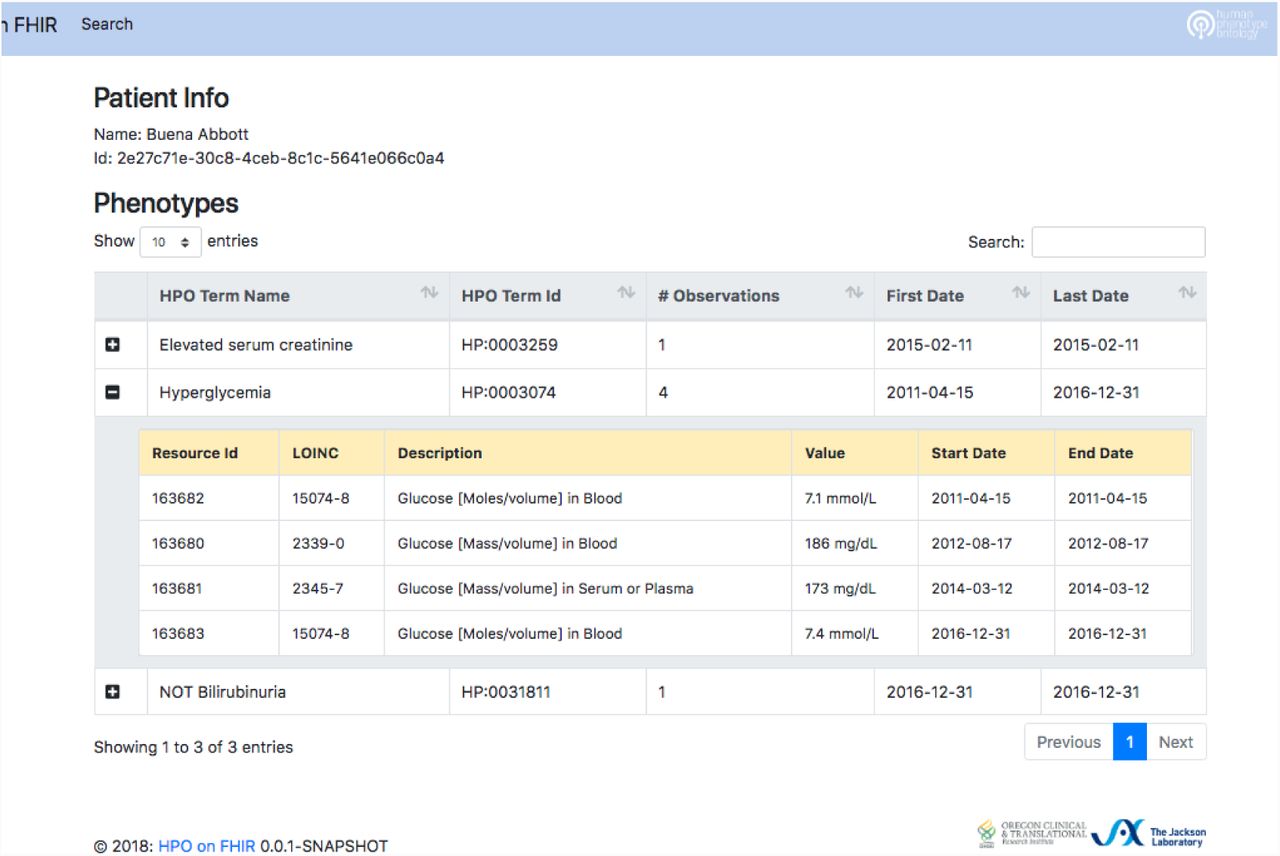Image resolution: width=1280 pixels, height=856 pixels.
Task: Expand the NOT Bilirubinuria row
Action: (112, 692)
